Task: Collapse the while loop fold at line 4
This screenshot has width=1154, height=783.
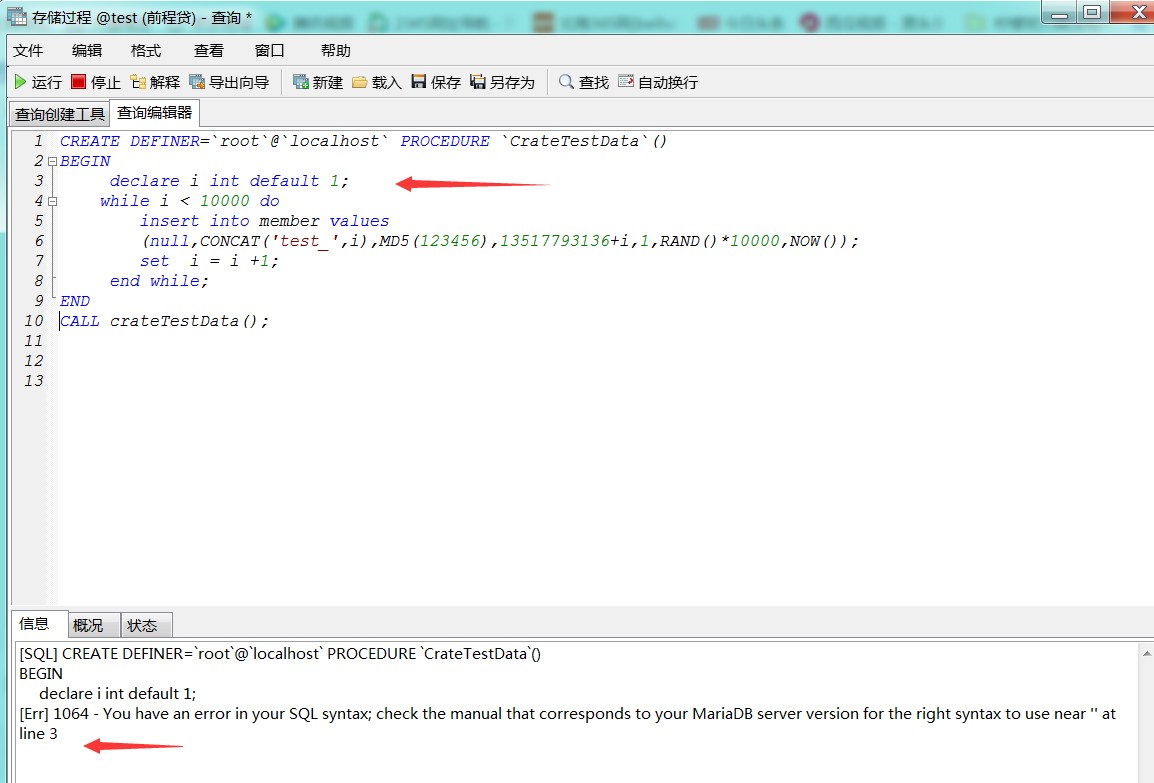Action: (52, 201)
